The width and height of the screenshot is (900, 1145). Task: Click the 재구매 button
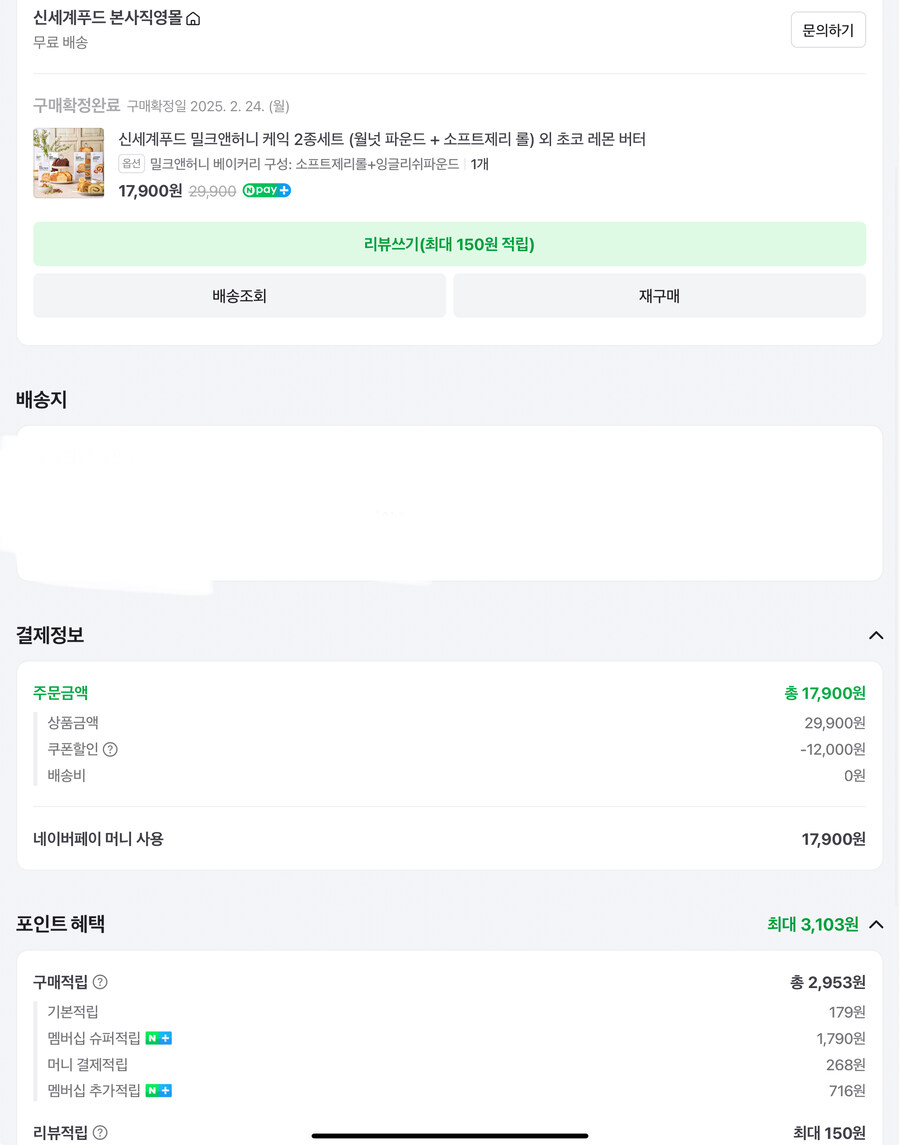pyautogui.click(x=660, y=295)
